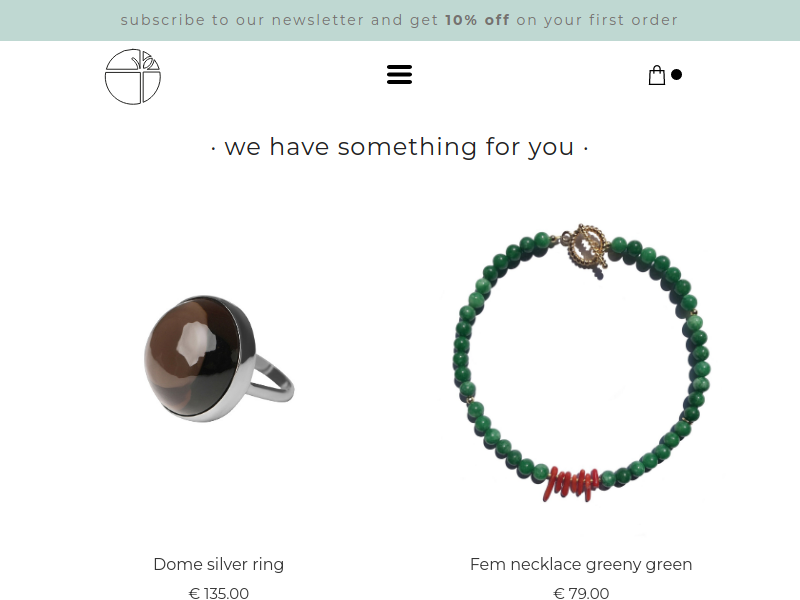The width and height of the screenshot is (800, 600).
Task: Click the gold toggle clasp on the necklace
Action: tap(586, 249)
